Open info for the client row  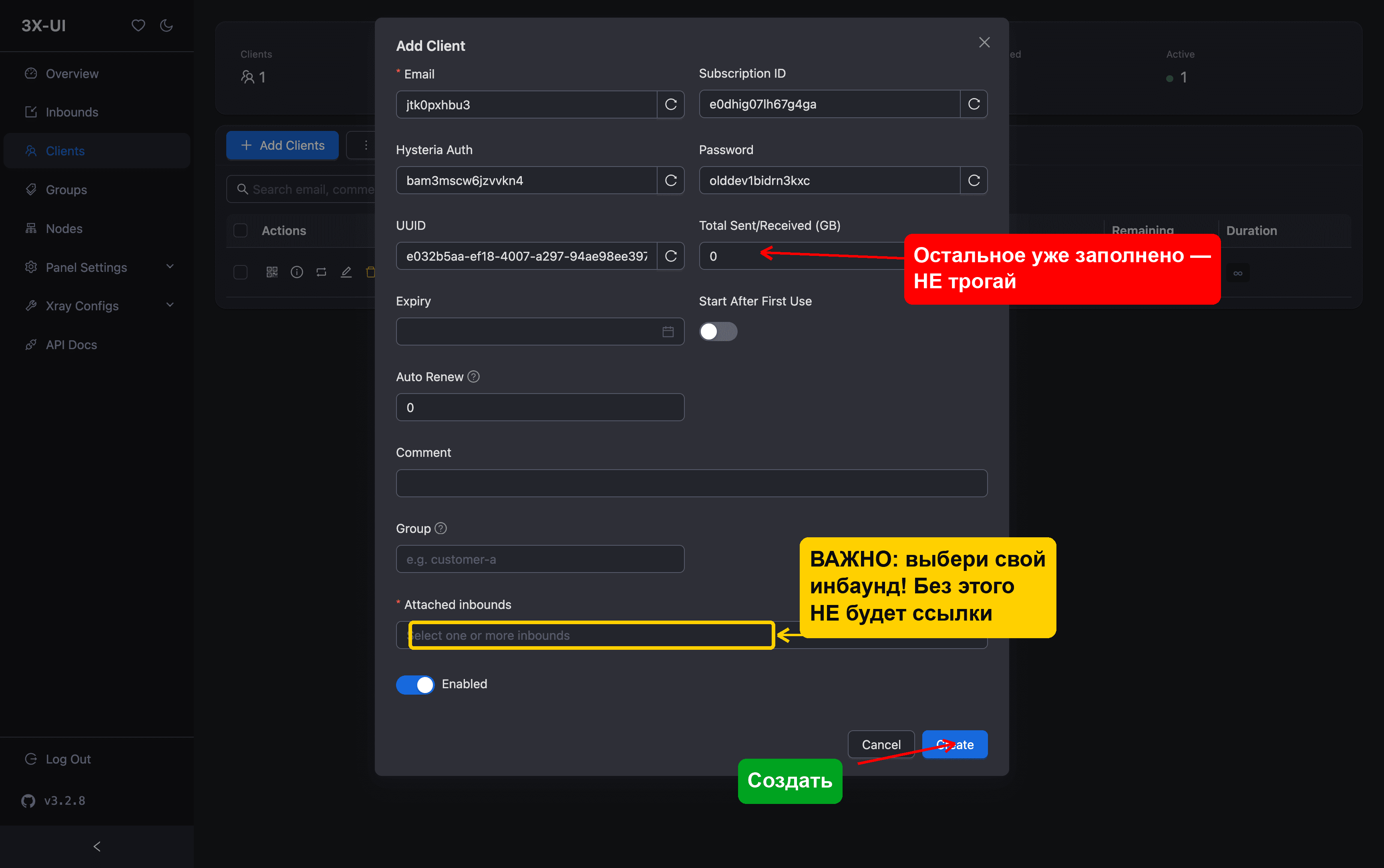pyautogui.click(x=297, y=272)
